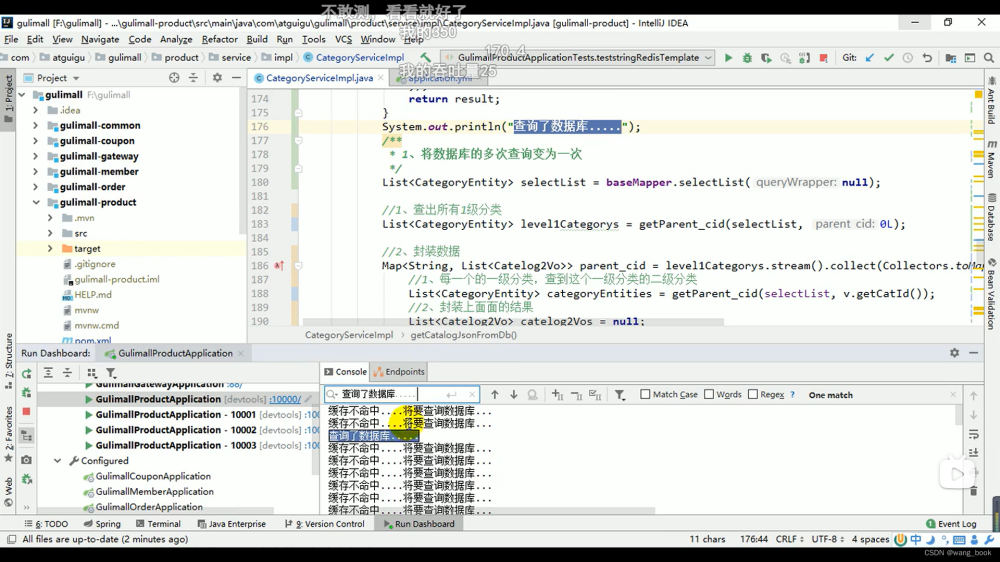Collapse the Configured group in dashboard
Viewport: 1000px width, 562px height.
[x=57, y=461]
